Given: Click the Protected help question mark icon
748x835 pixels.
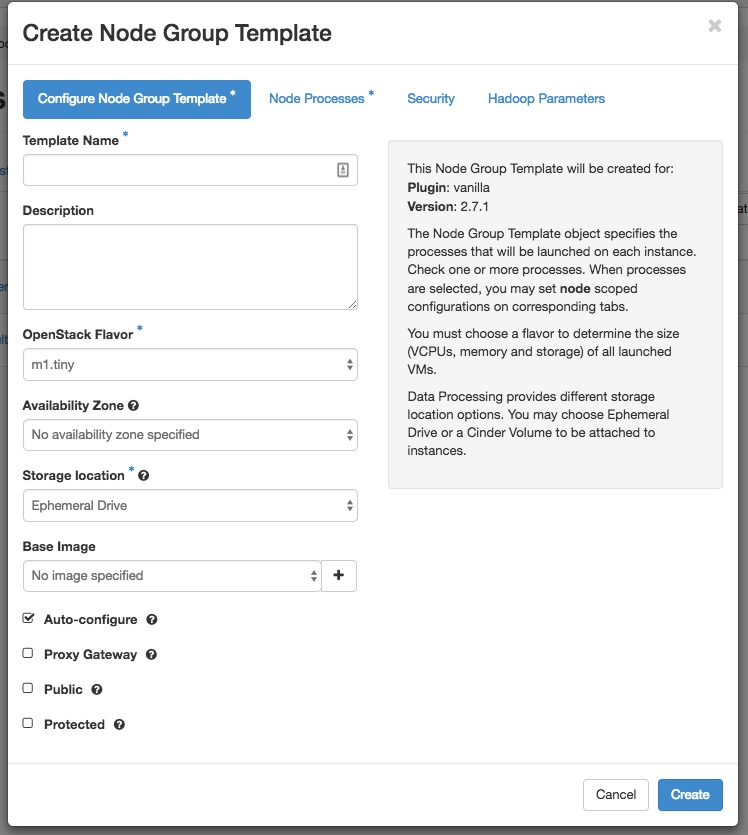Looking at the screenshot, I should tap(119, 725).
